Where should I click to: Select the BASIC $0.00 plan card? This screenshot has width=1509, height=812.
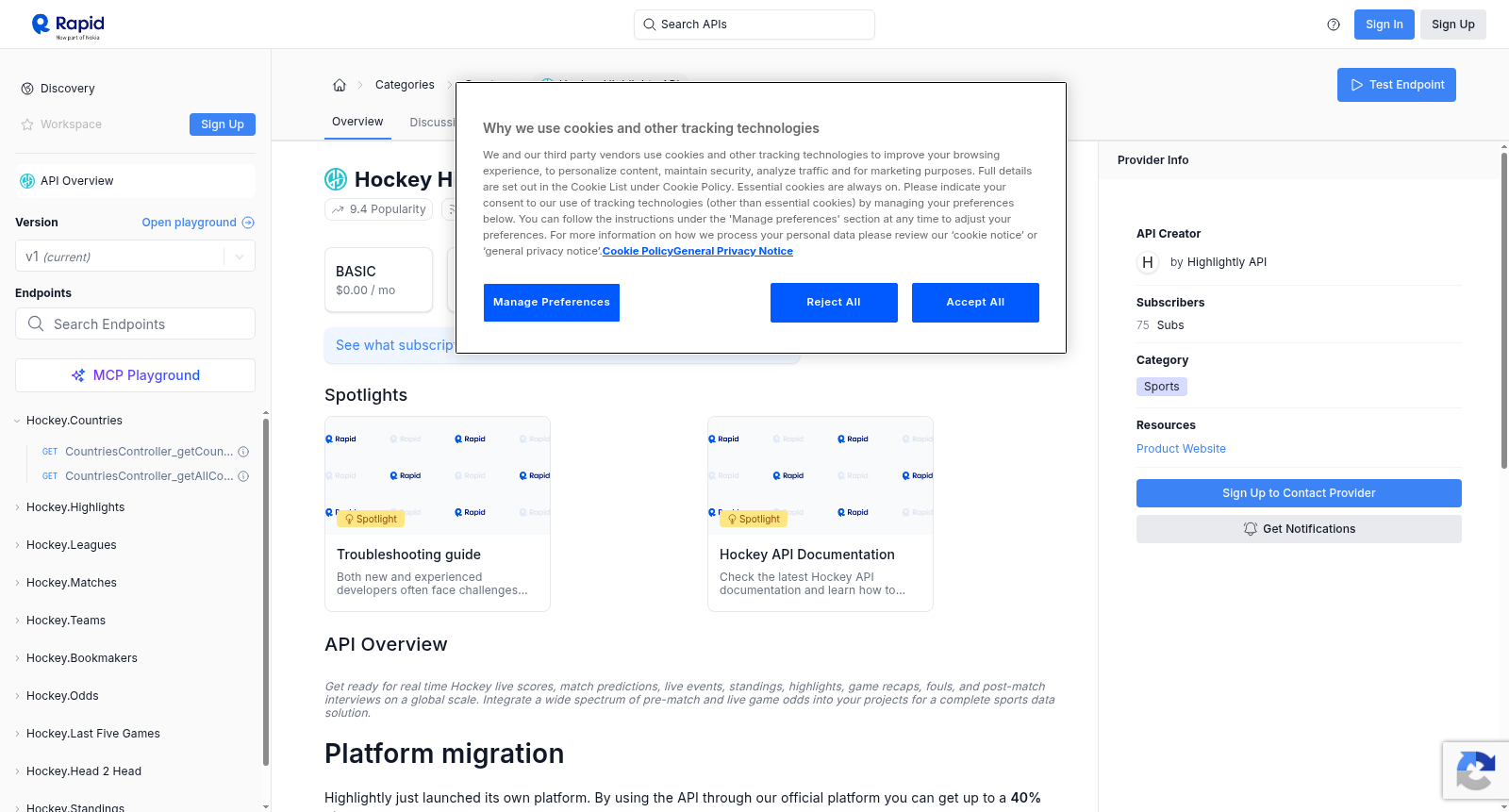[378, 279]
